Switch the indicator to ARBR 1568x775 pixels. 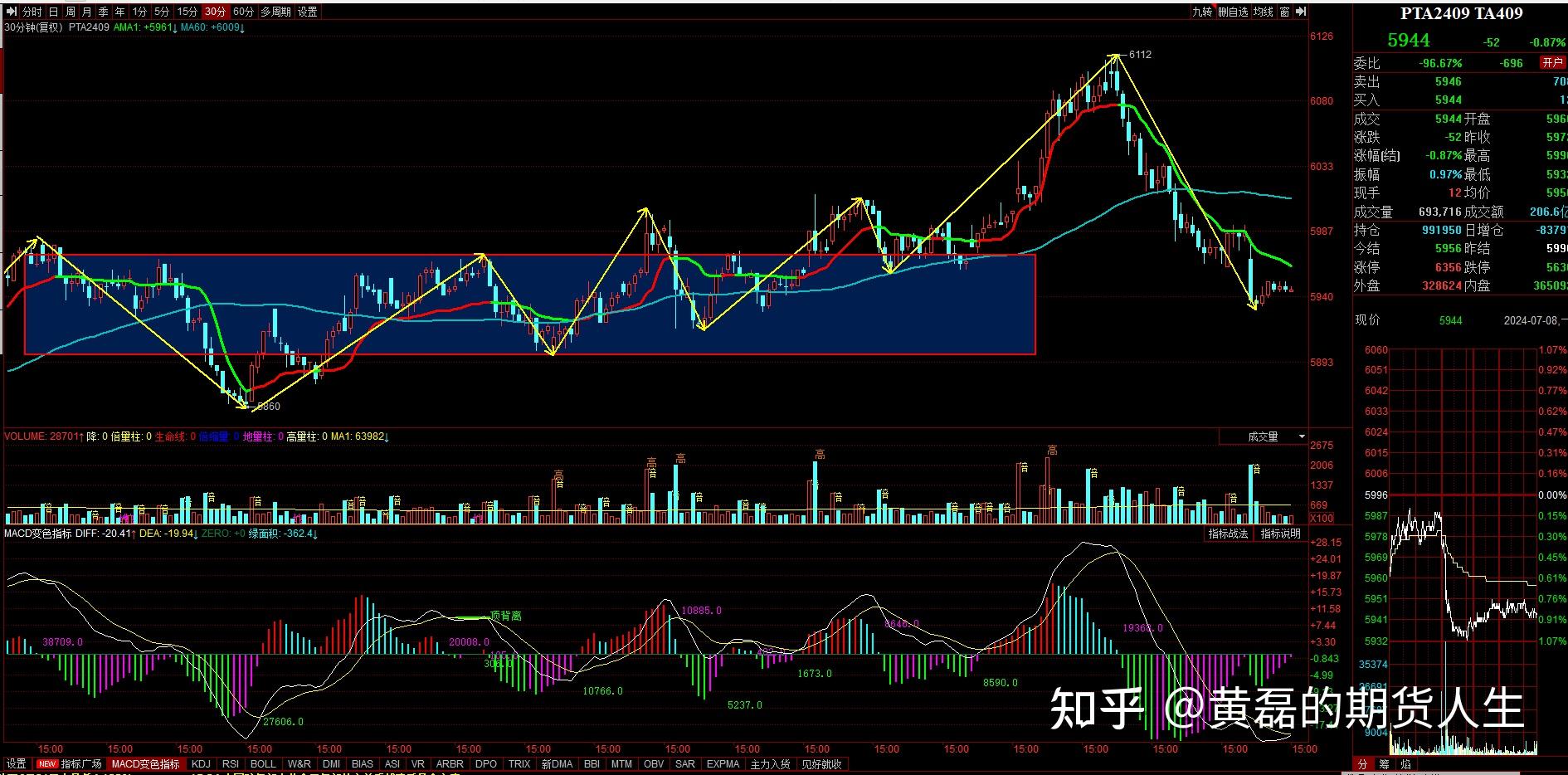tap(450, 763)
